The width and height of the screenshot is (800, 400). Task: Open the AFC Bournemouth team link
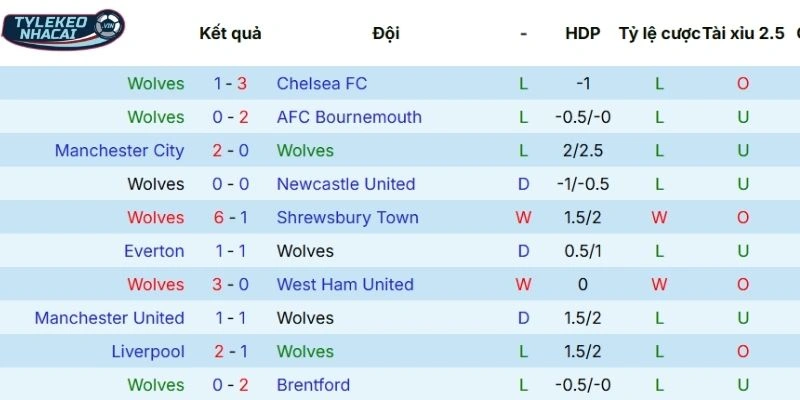click(349, 117)
